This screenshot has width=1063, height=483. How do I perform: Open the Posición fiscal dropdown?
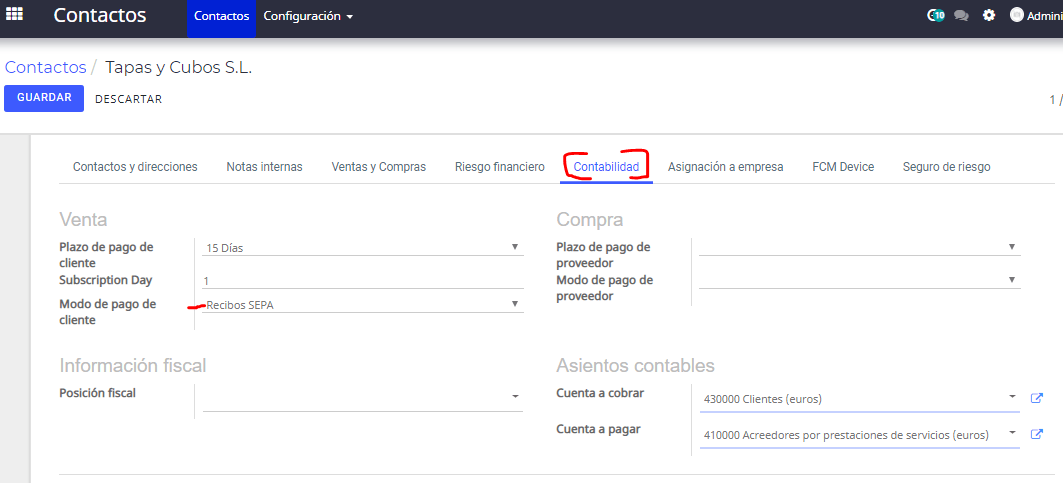coord(363,397)
